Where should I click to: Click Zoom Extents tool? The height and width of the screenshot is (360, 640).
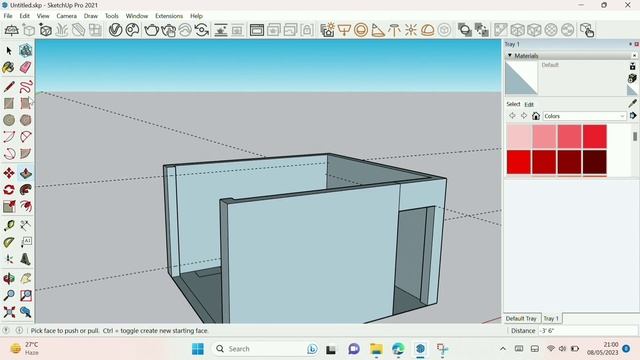(x=9, y=312)
